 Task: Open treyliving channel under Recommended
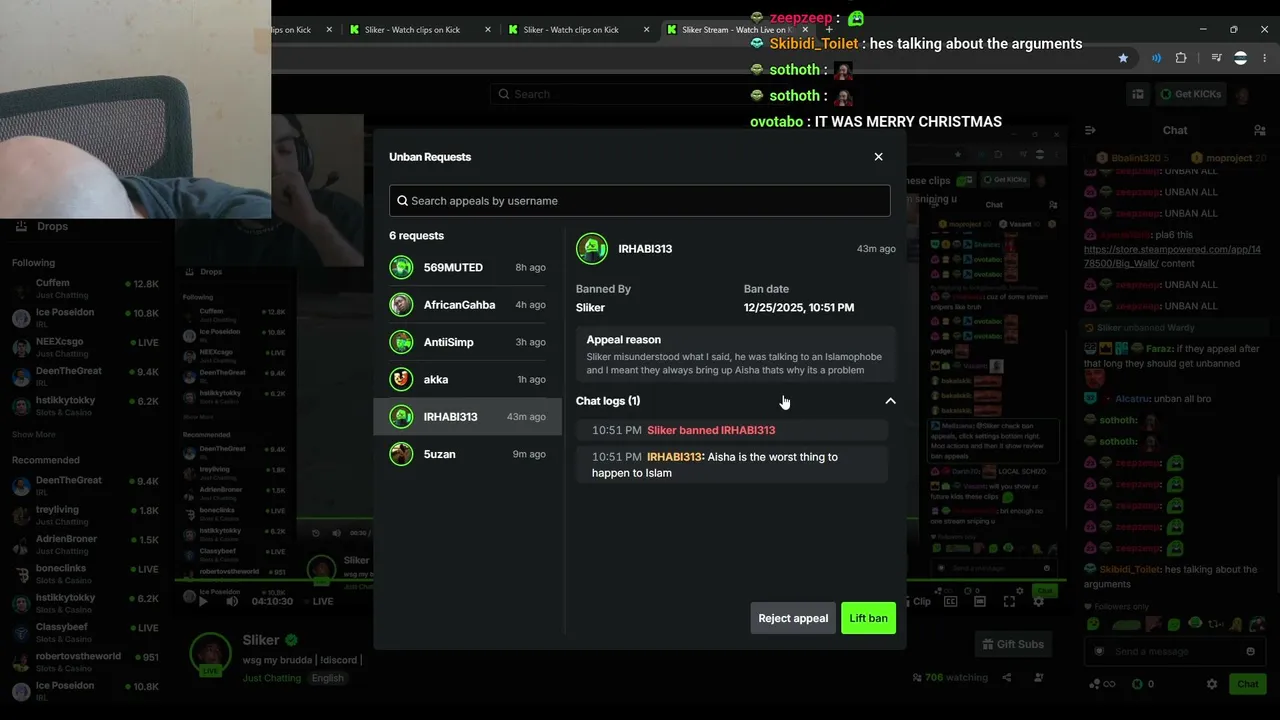[x=87, y=515]
